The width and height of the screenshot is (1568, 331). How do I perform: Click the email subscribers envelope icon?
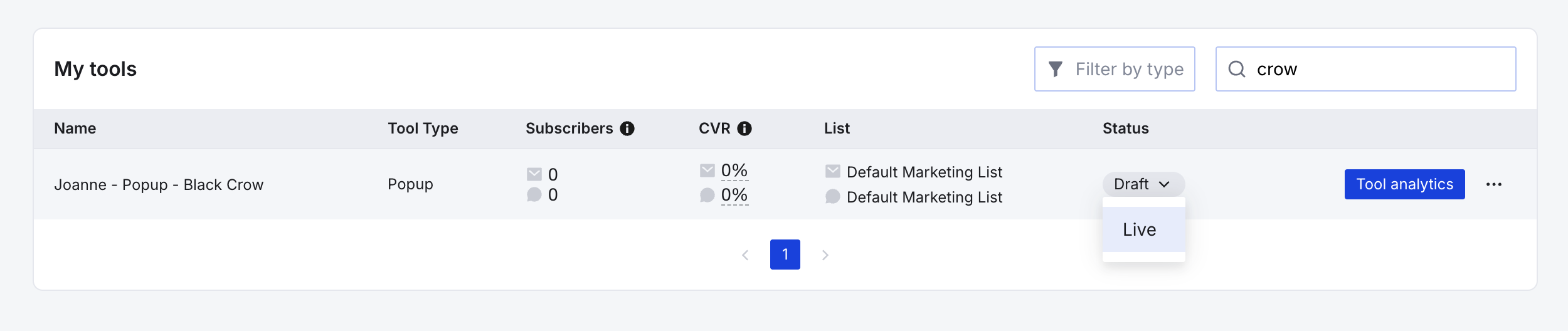(x=534, y=174)
